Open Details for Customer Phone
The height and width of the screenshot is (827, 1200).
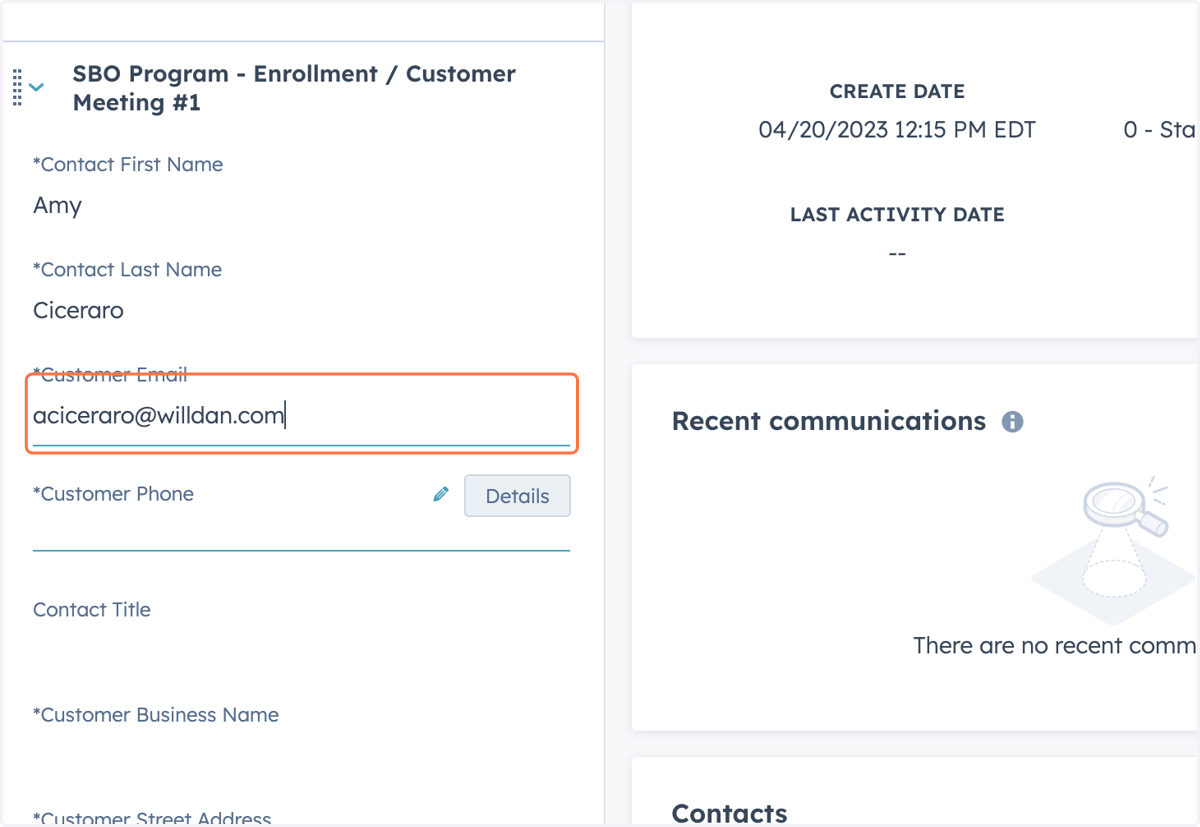pos(517,496)
